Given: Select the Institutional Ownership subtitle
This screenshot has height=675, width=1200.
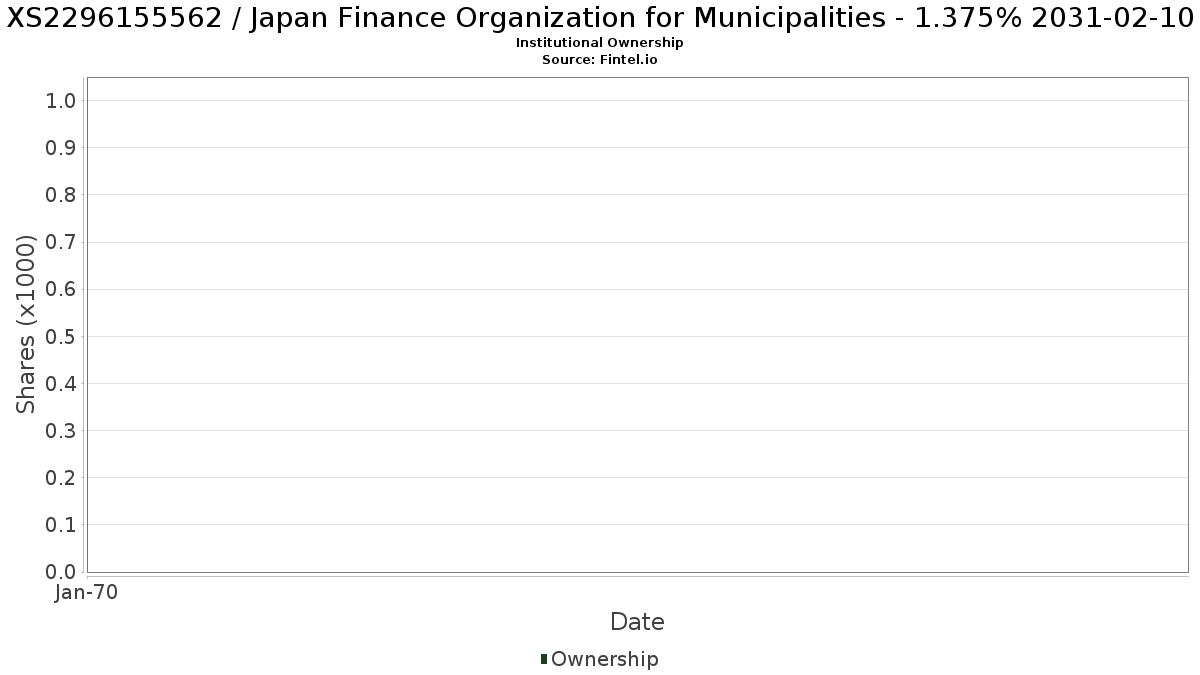Looking at the screenshot, I should pyautogui.click(x=599, y=43).
